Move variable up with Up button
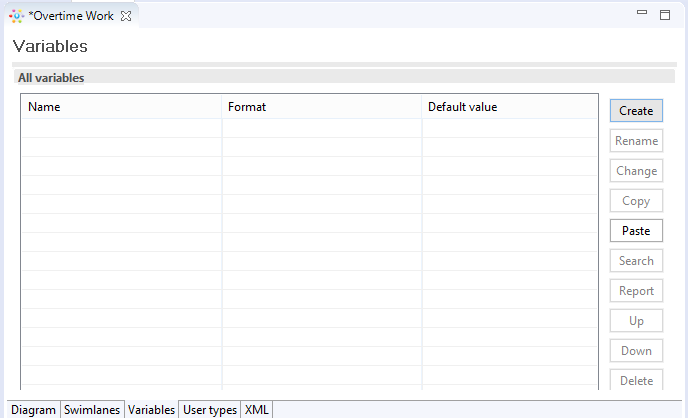 coord(636,321)
